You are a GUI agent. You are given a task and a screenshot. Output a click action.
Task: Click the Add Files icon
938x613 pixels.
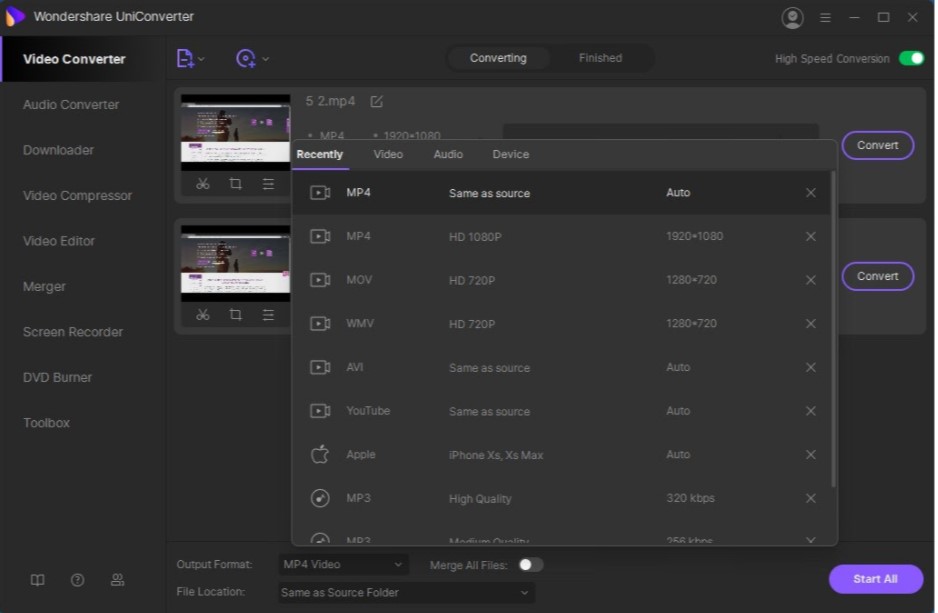click(x=185, y=59)
